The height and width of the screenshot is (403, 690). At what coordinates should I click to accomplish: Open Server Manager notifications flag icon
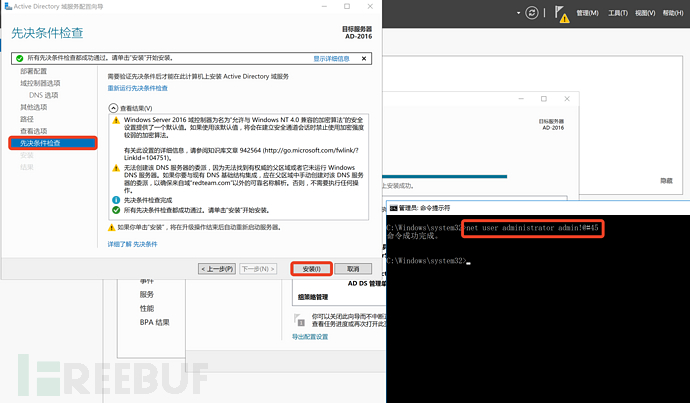(x=561, y=14)
